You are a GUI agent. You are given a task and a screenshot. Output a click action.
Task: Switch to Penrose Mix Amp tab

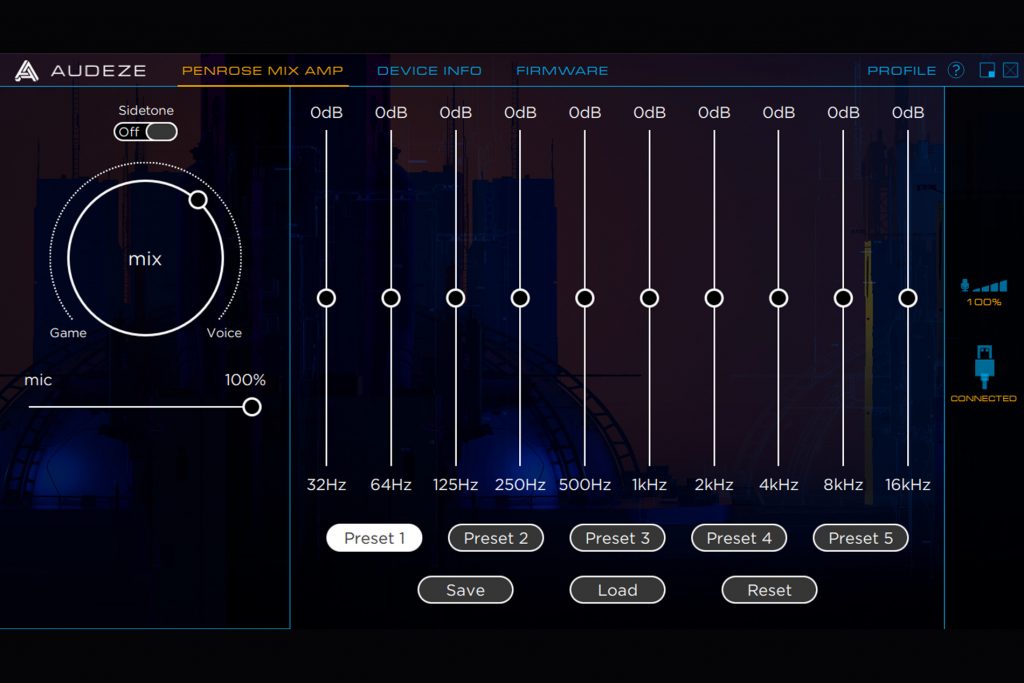tap(262, 71)
